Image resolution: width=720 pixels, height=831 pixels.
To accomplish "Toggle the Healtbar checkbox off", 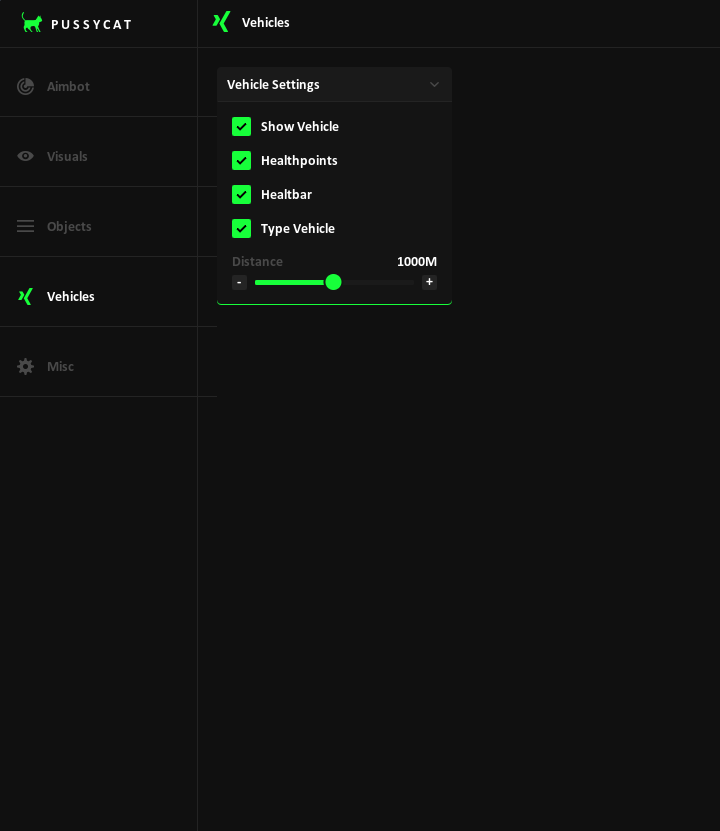I will coord(241,194).
